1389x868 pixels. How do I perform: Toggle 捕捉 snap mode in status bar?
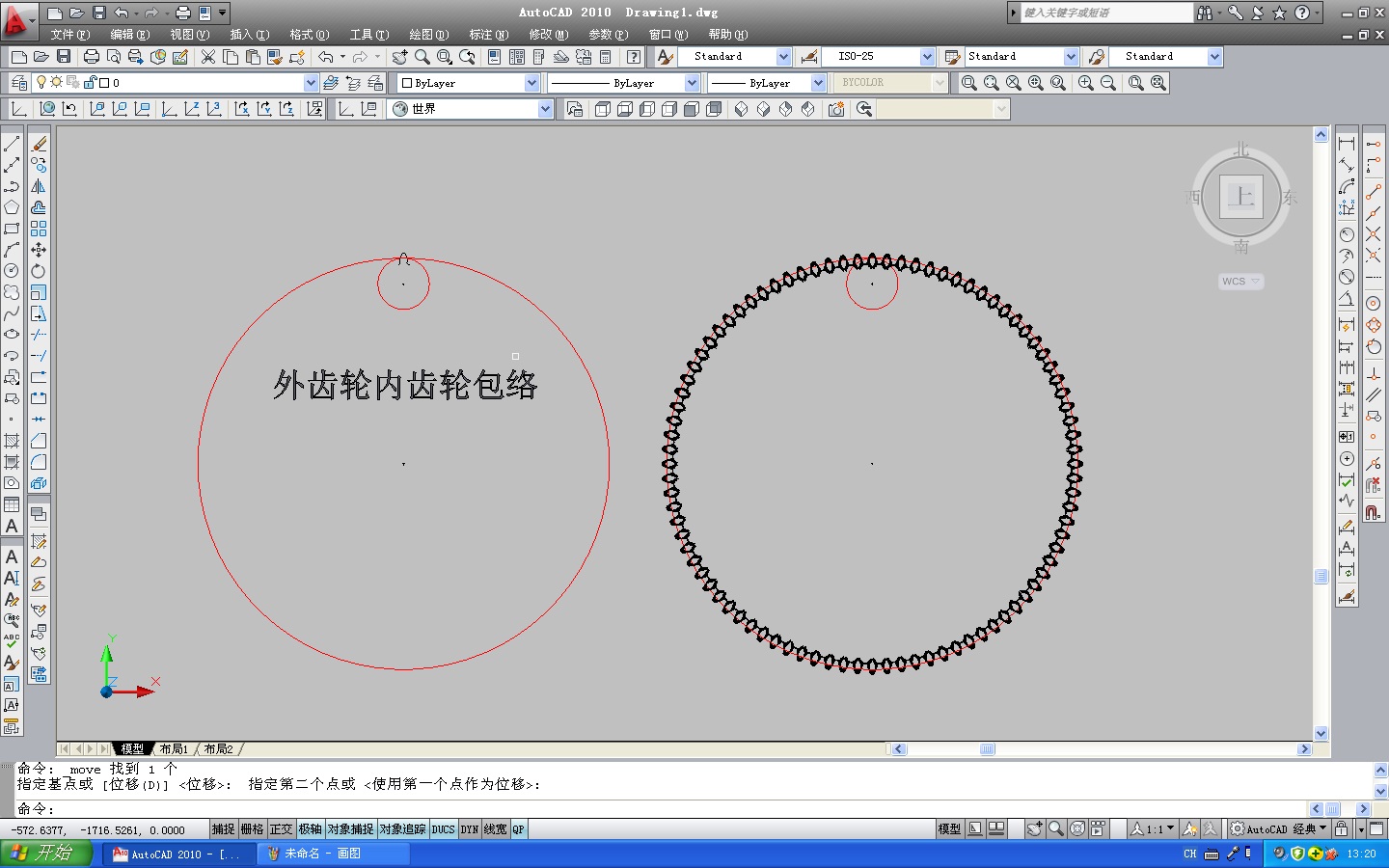click(x=223, y=829)
